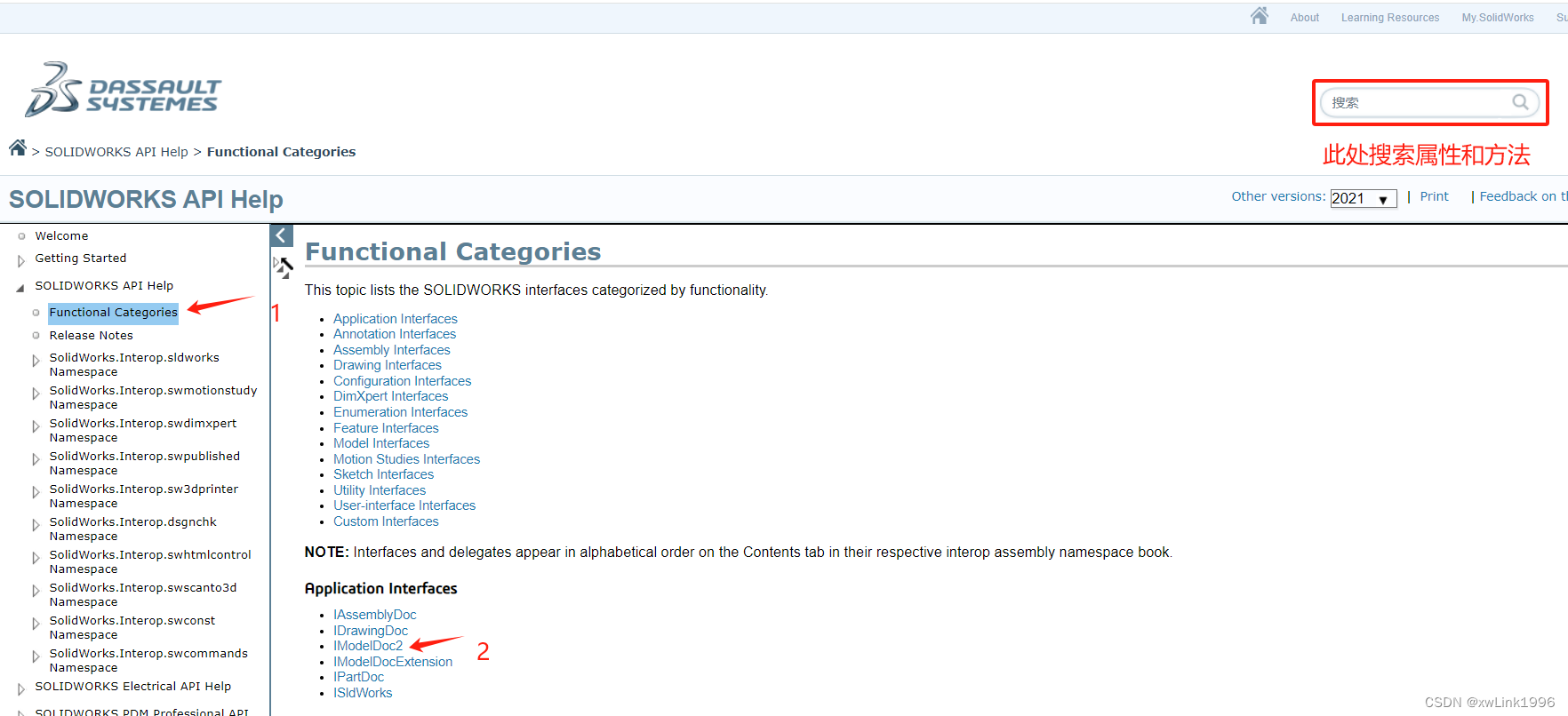Screen dimensions: 1568x716
Task: Select SOLIDWORKS Electrical API Help tree item
Action: click(132, 686)
